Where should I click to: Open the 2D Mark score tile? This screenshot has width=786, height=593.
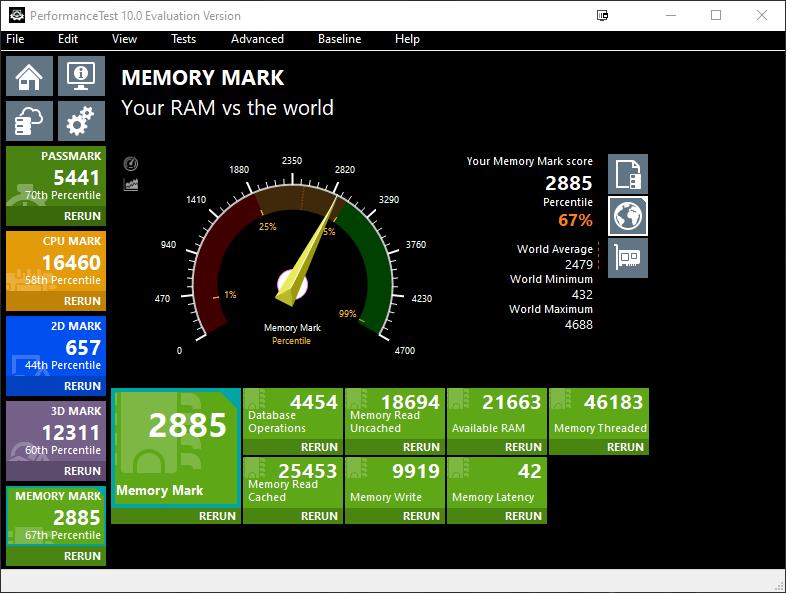(x=56, y=345)
